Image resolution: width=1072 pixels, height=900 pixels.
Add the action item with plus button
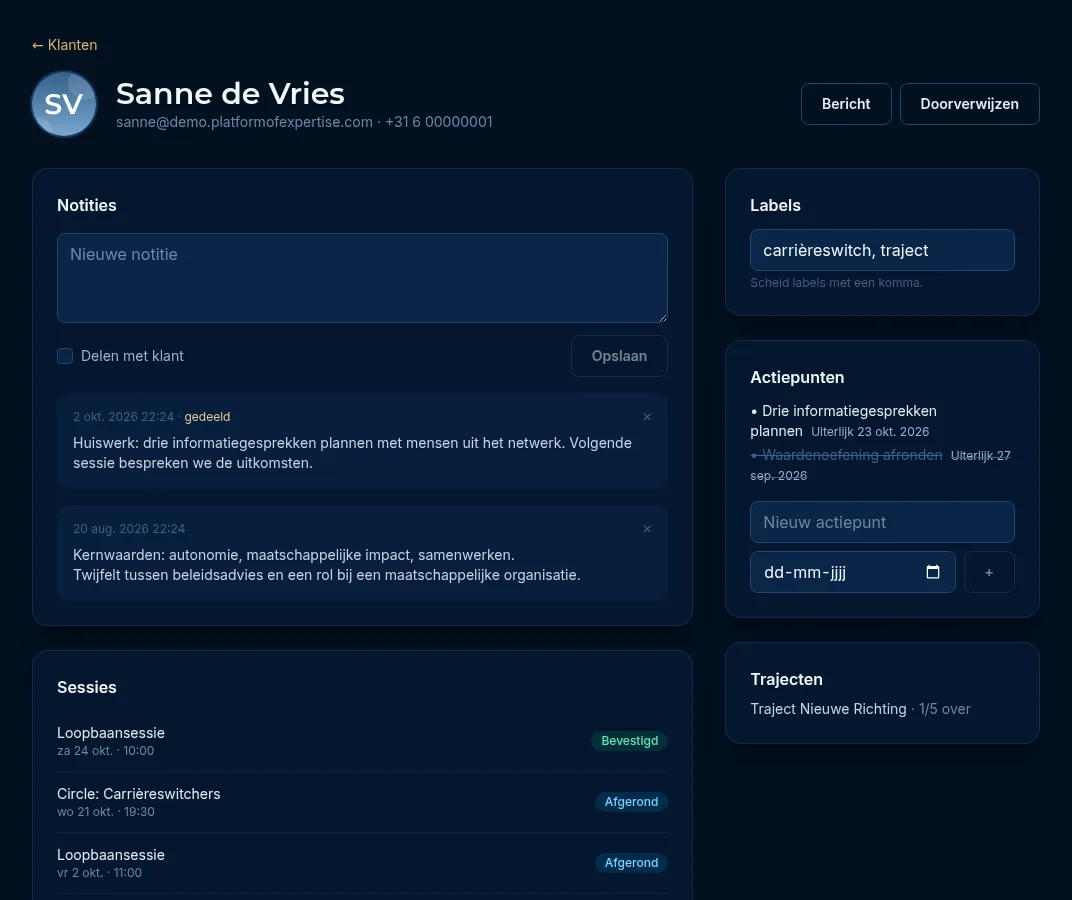[x=989, y=572]
